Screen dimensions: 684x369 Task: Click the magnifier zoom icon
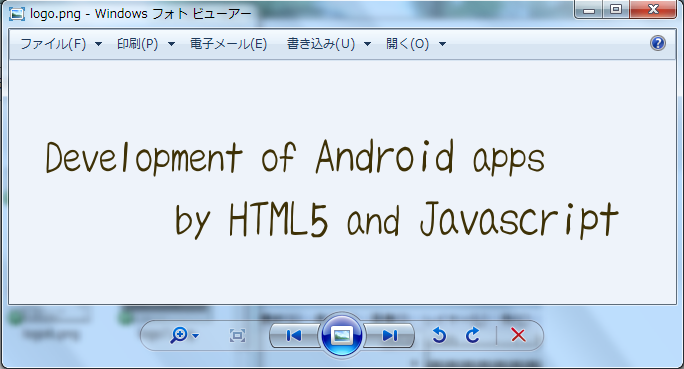tap(179, 335)
